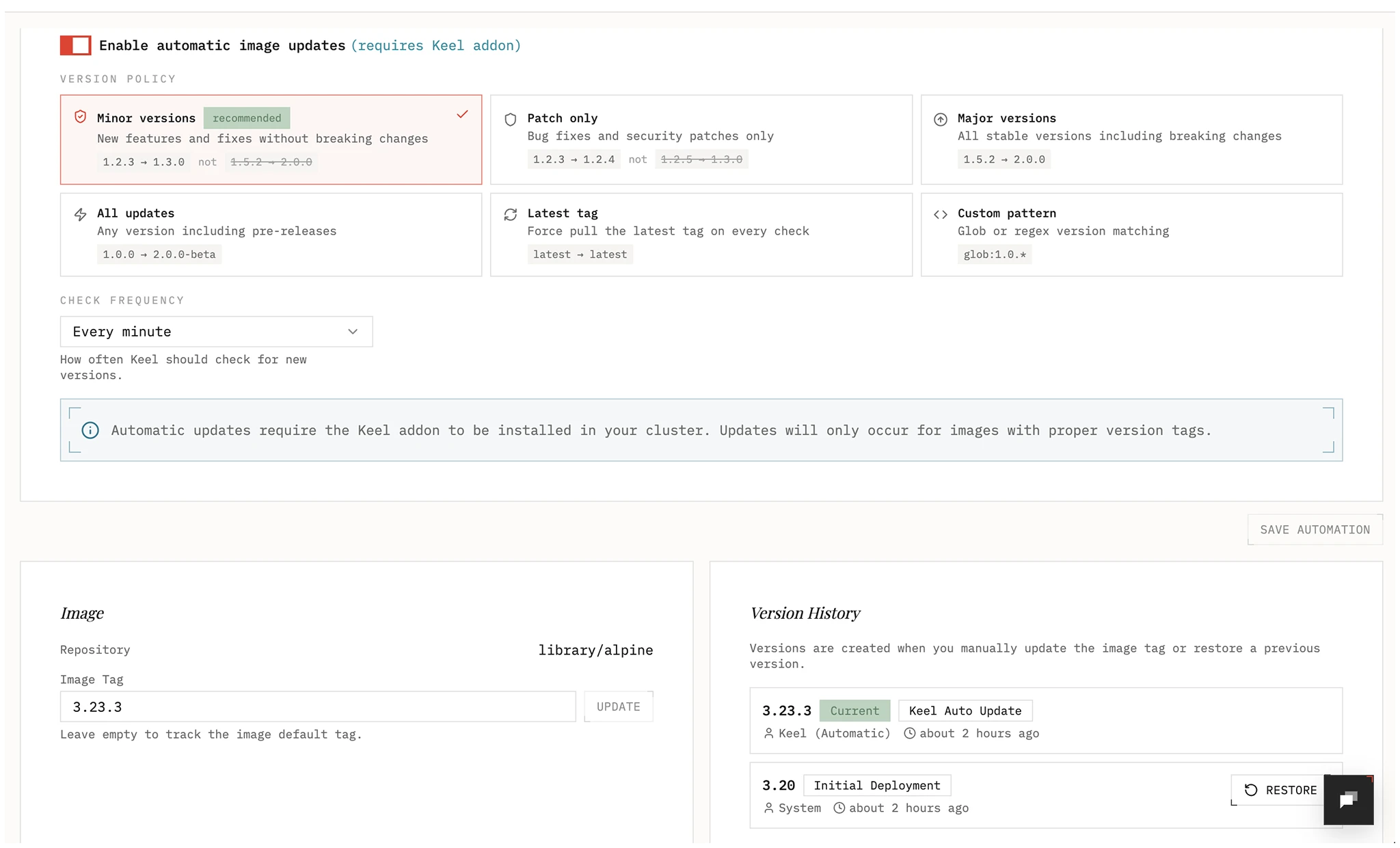This screenshot has width=1400, height=848.
Task: Click the shield icon on Minor versions card
Action: tap(81, 117)
